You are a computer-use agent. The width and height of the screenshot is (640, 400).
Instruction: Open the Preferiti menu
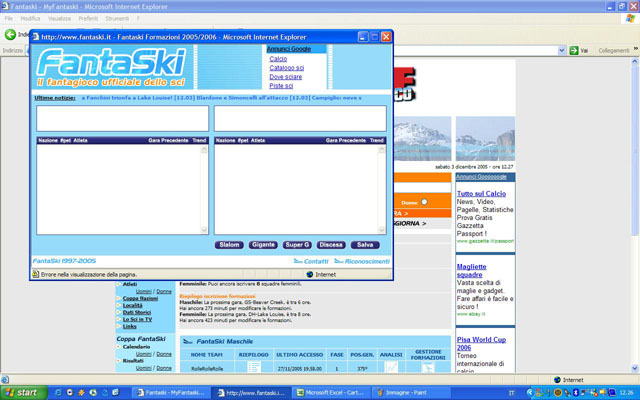point(88,18)
